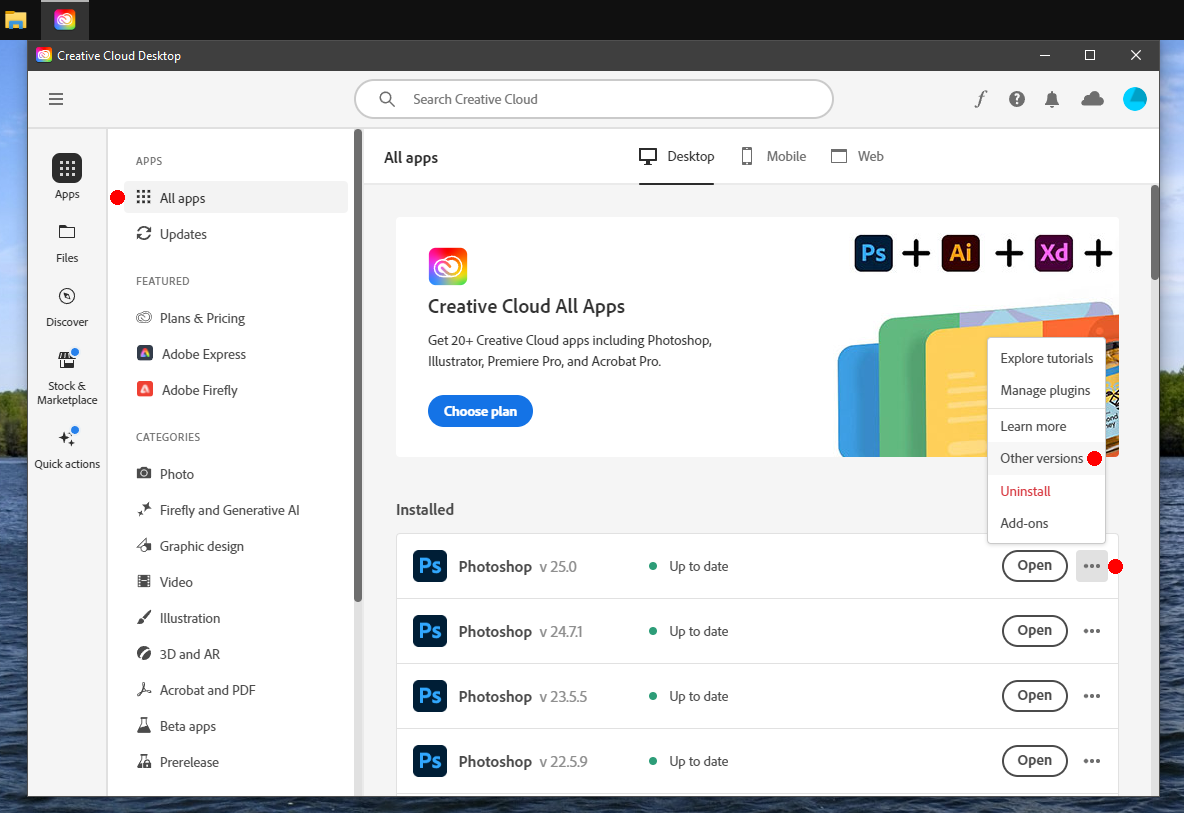Click inside the Search Creative Cloud field

(x=593, y=99)
